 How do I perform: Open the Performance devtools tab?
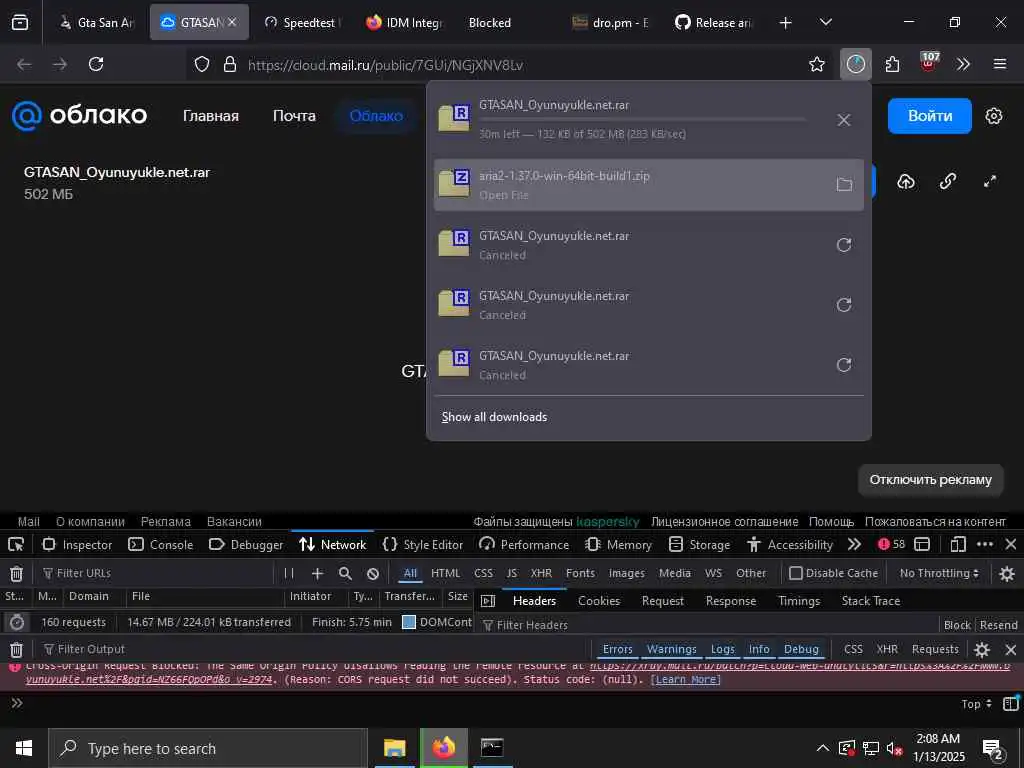[524, 544]
